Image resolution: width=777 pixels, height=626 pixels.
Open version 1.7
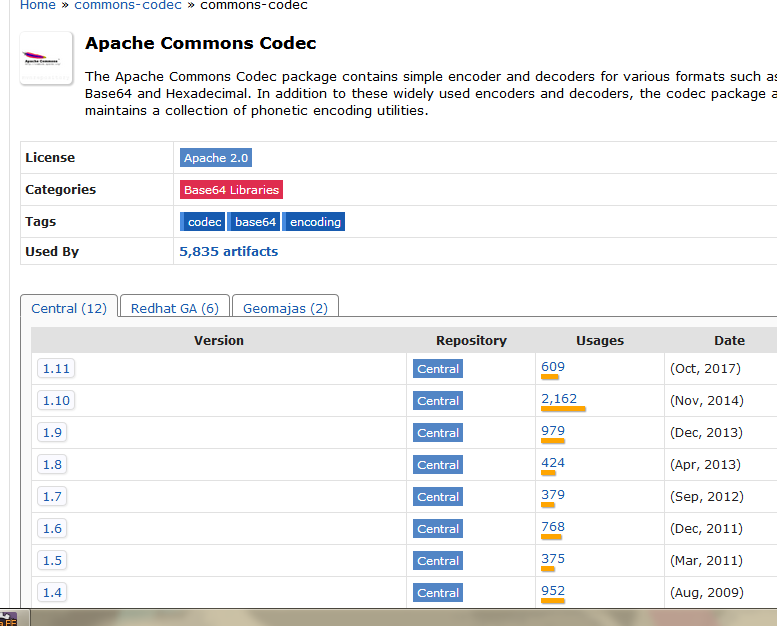pos(52,497)
